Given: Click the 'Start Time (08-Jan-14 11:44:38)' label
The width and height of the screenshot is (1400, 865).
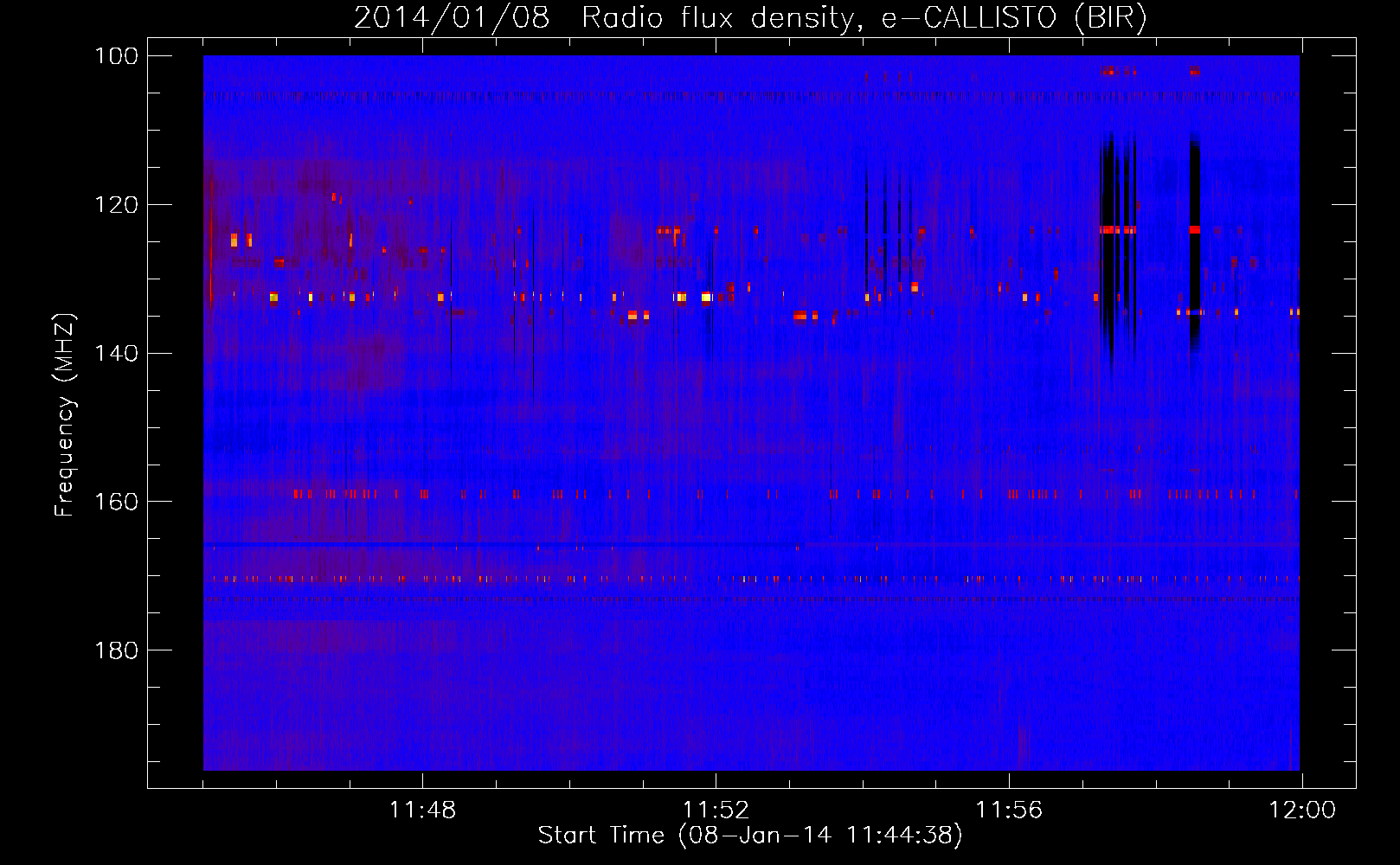Looking at the screenshot, I should pyautogui.click(x=750, y=836).
